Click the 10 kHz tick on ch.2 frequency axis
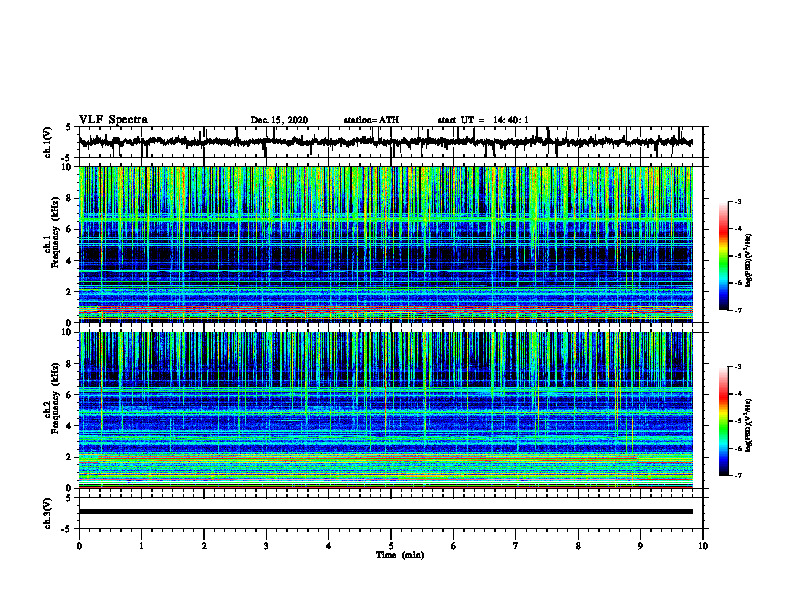This screenshot has height=612, width=792. [68, 332]
